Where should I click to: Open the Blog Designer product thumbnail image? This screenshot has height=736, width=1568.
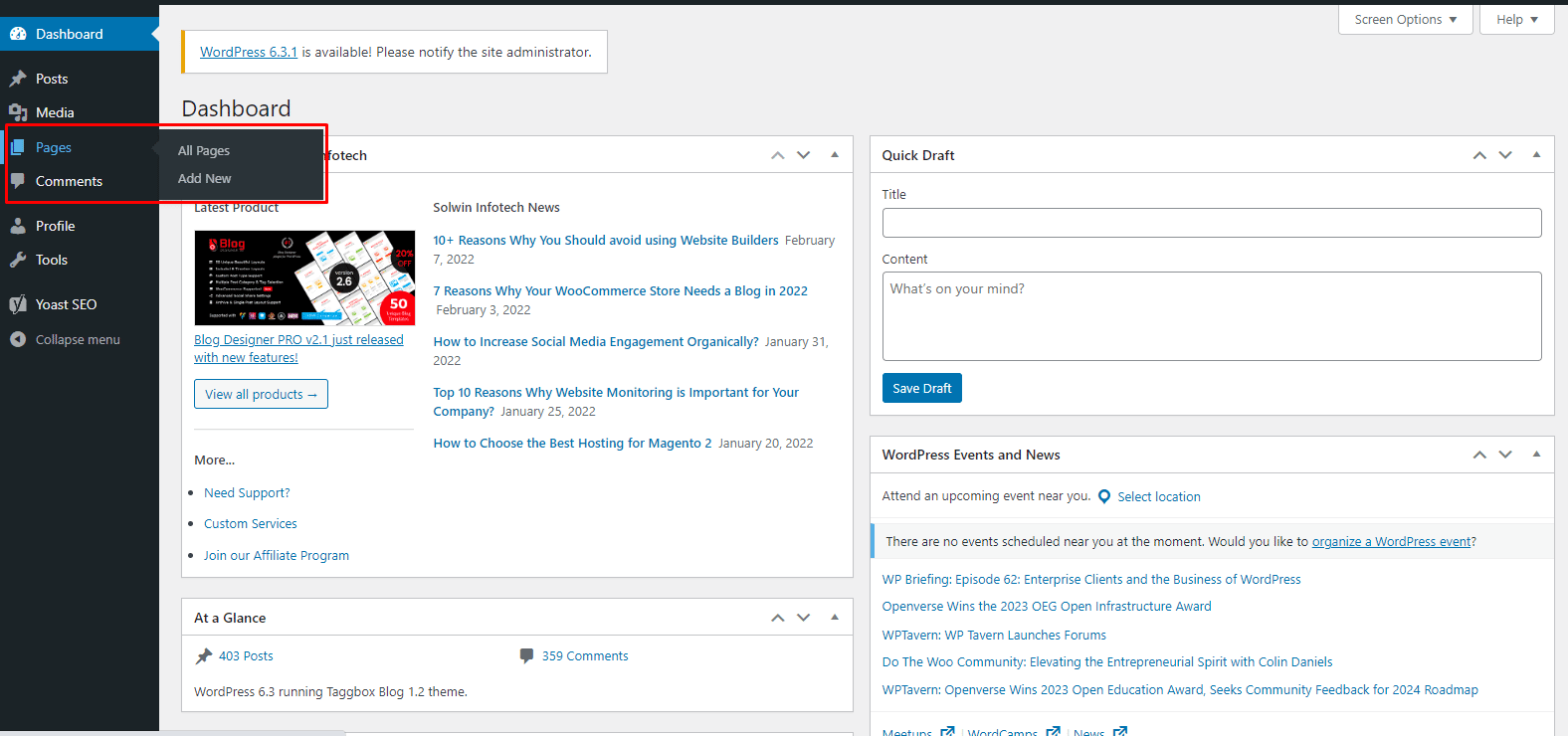304,278
